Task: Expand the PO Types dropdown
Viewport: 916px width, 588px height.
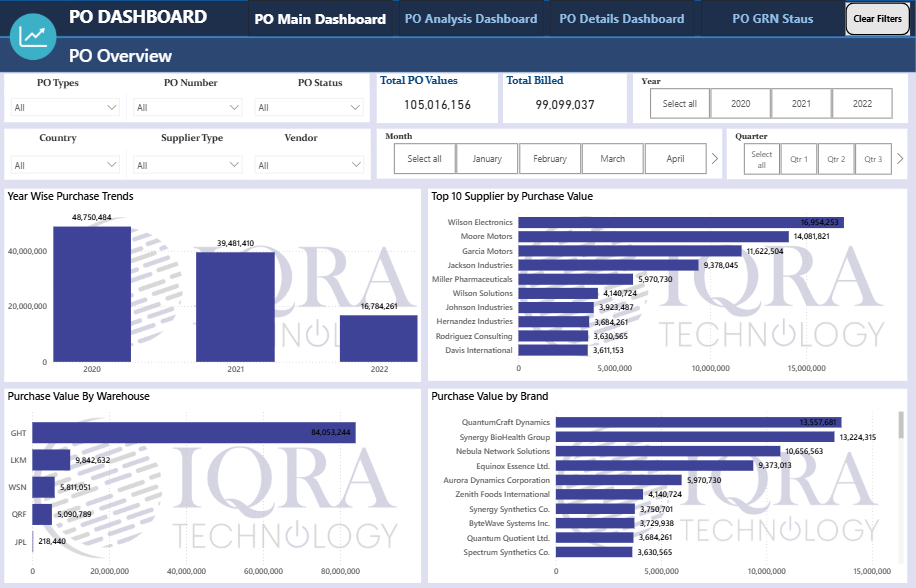Action: coord(65,107)
